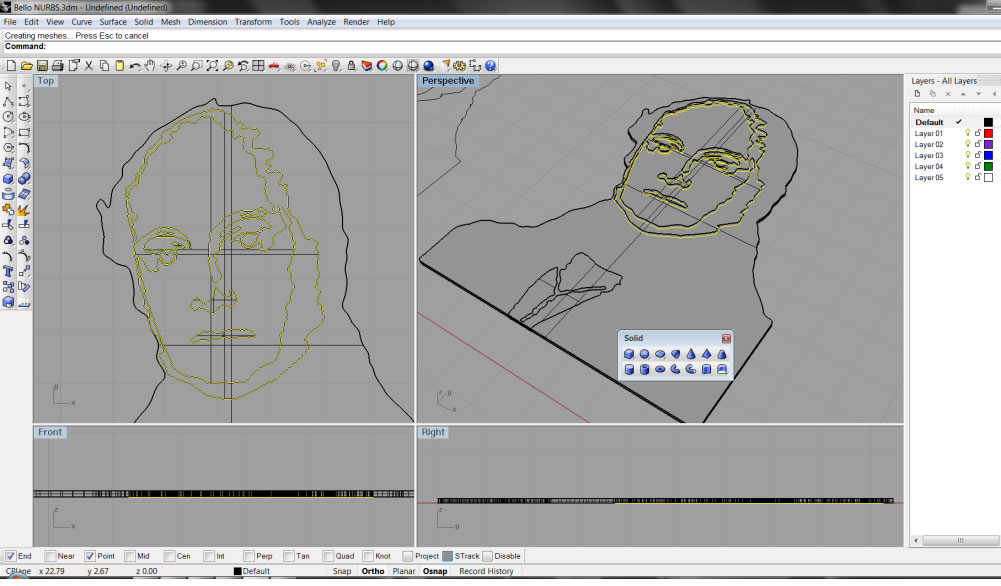This screenshot has width=1001, height=586.
Task: Toggle Ortho in the status bar
Action: (x=373, y=571)
